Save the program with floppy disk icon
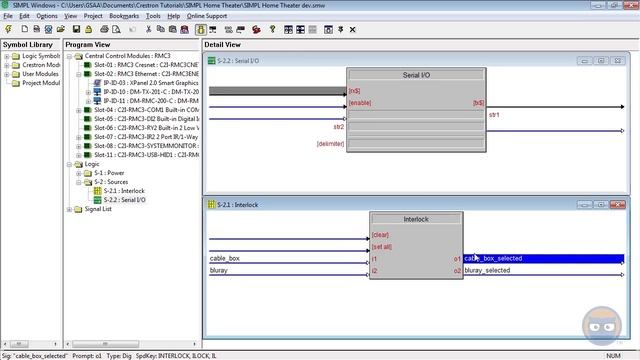This screenshot has height=360, width=640. pyautogui.click(x=76, y=29)
